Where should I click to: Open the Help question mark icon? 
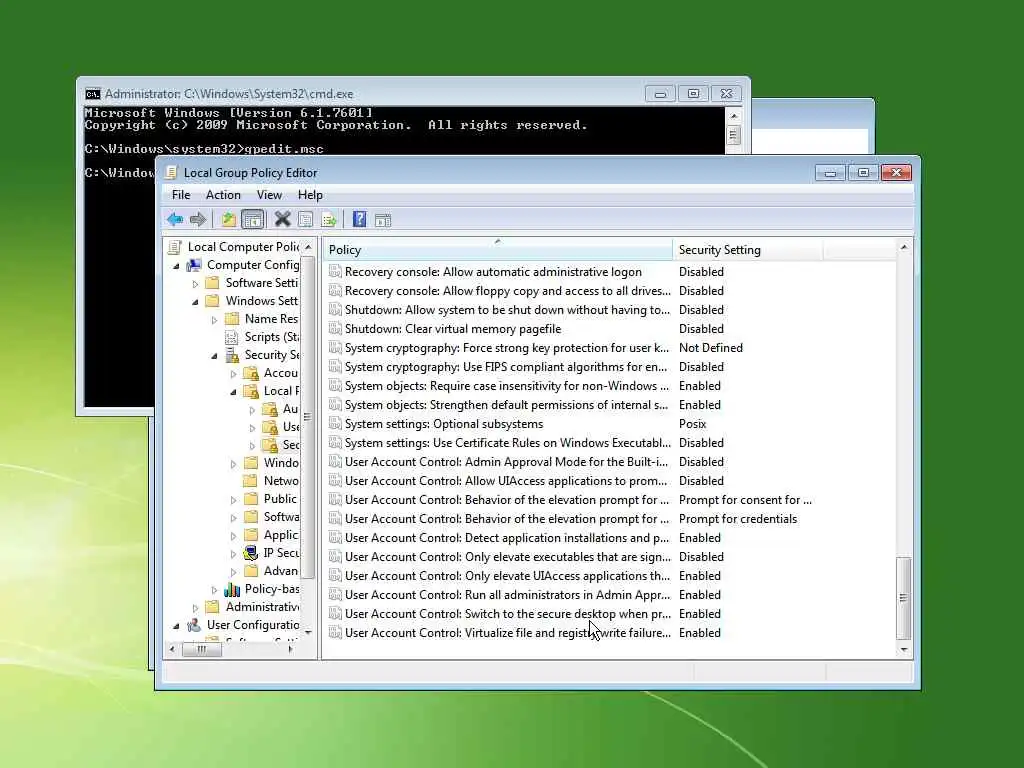(x=359, y=219)
